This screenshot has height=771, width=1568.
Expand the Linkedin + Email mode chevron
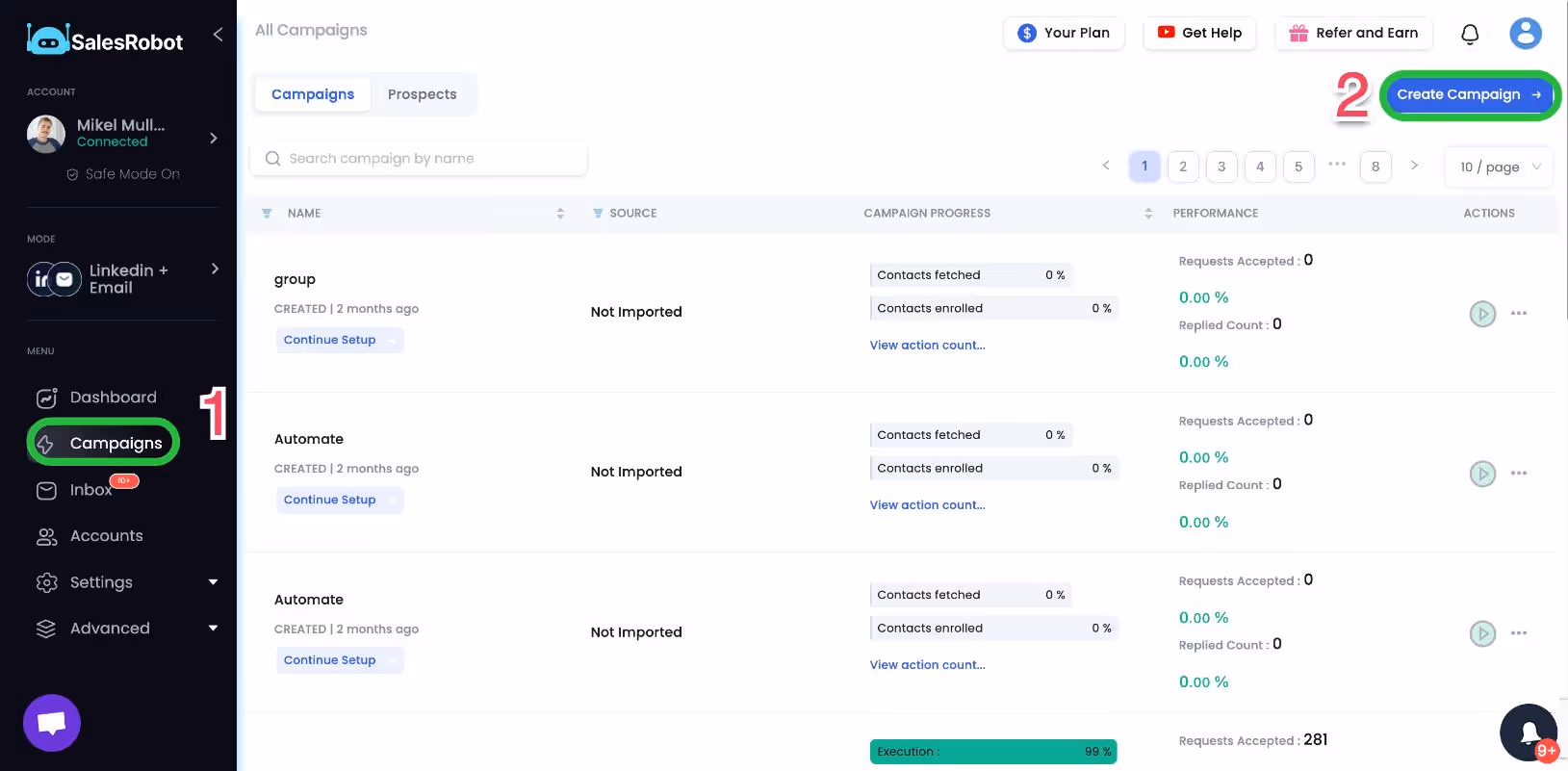[215, 270]
